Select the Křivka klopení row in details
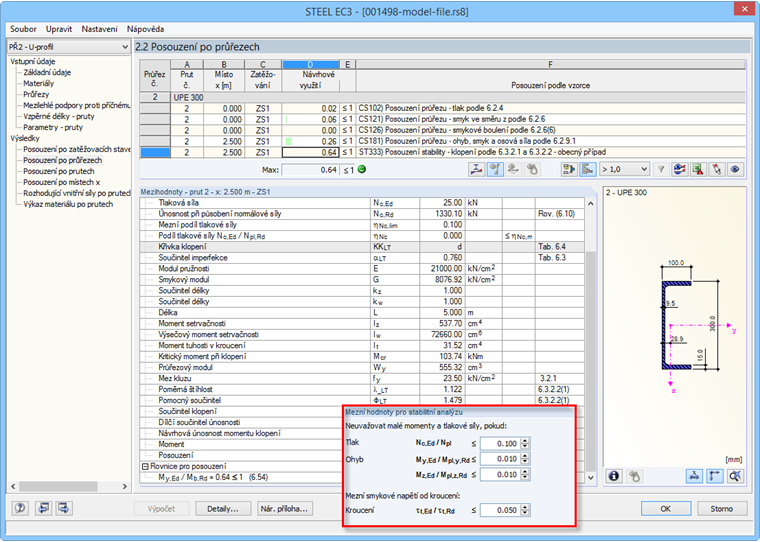760x542 pixels. [x=362, y=247]
